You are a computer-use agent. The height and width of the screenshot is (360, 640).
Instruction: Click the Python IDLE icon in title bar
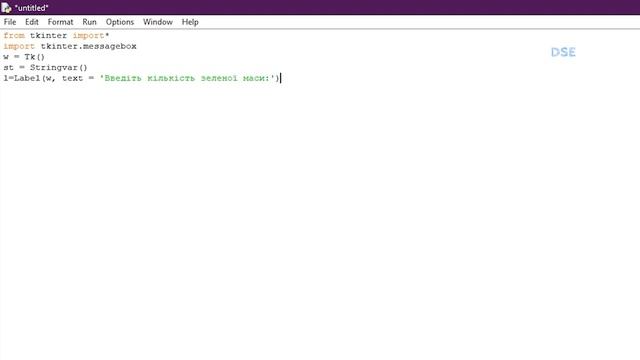(x=6, y=7)
